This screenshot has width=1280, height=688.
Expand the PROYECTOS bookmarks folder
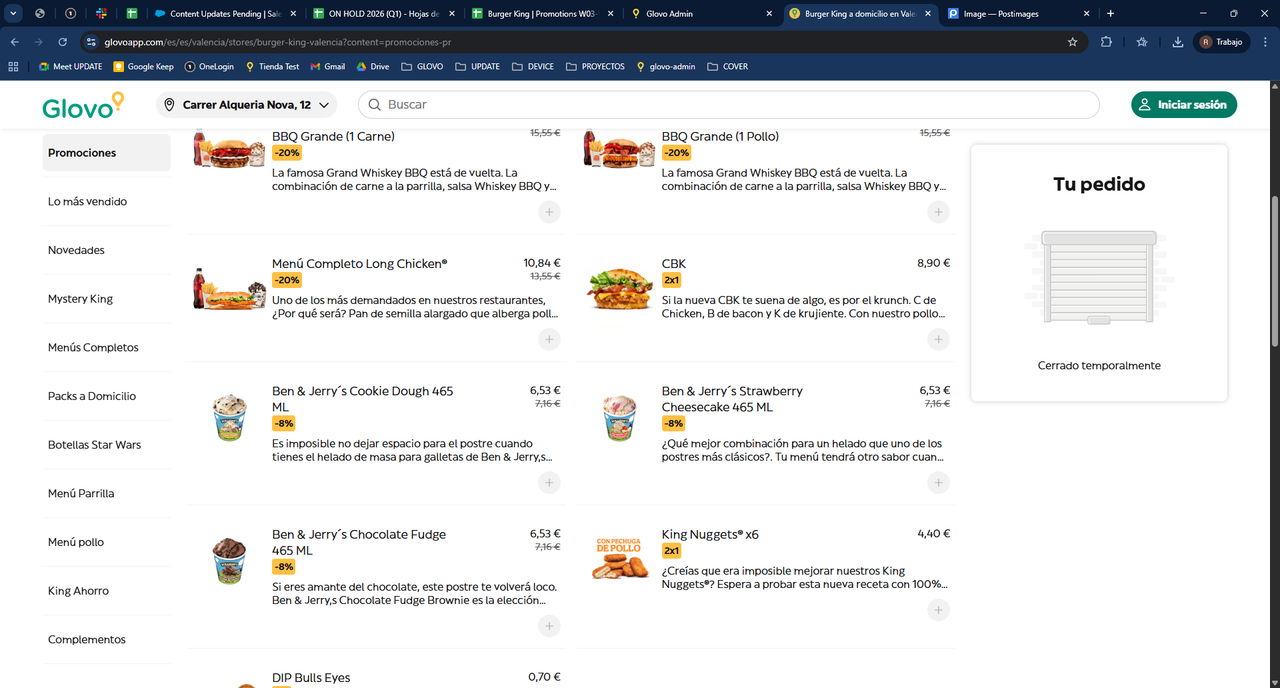595,67
